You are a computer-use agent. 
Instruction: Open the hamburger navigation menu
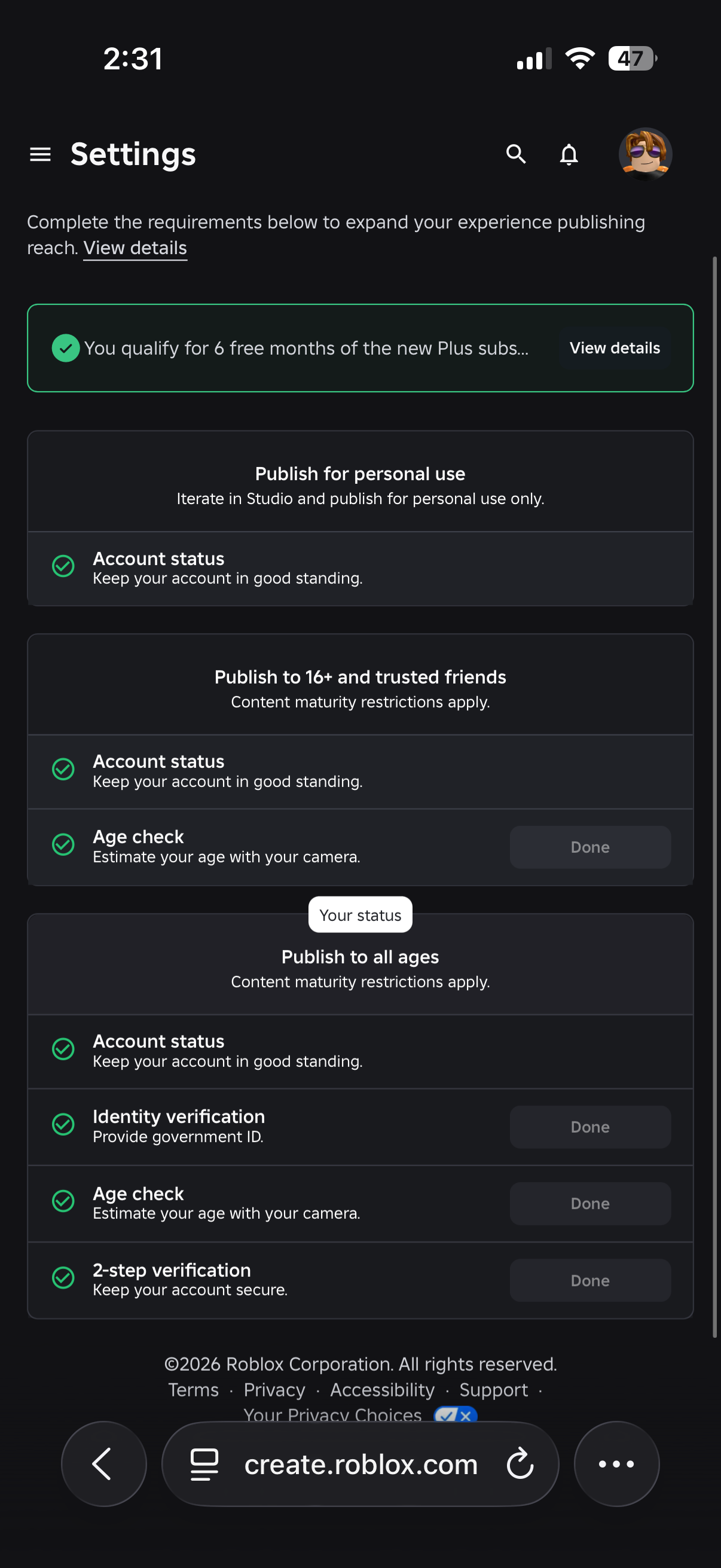pos(40,155)
